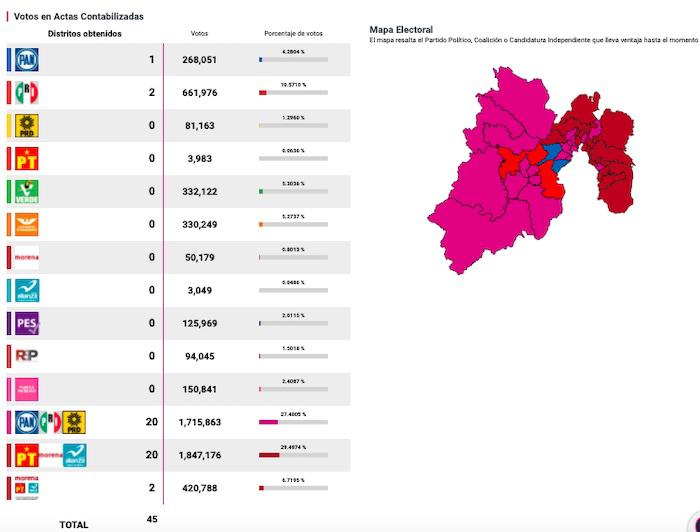This screenshot has height=532, width=700.
Task: Click the coalition percentage bar showing 27.4005 %
Action: coord(293,422)
